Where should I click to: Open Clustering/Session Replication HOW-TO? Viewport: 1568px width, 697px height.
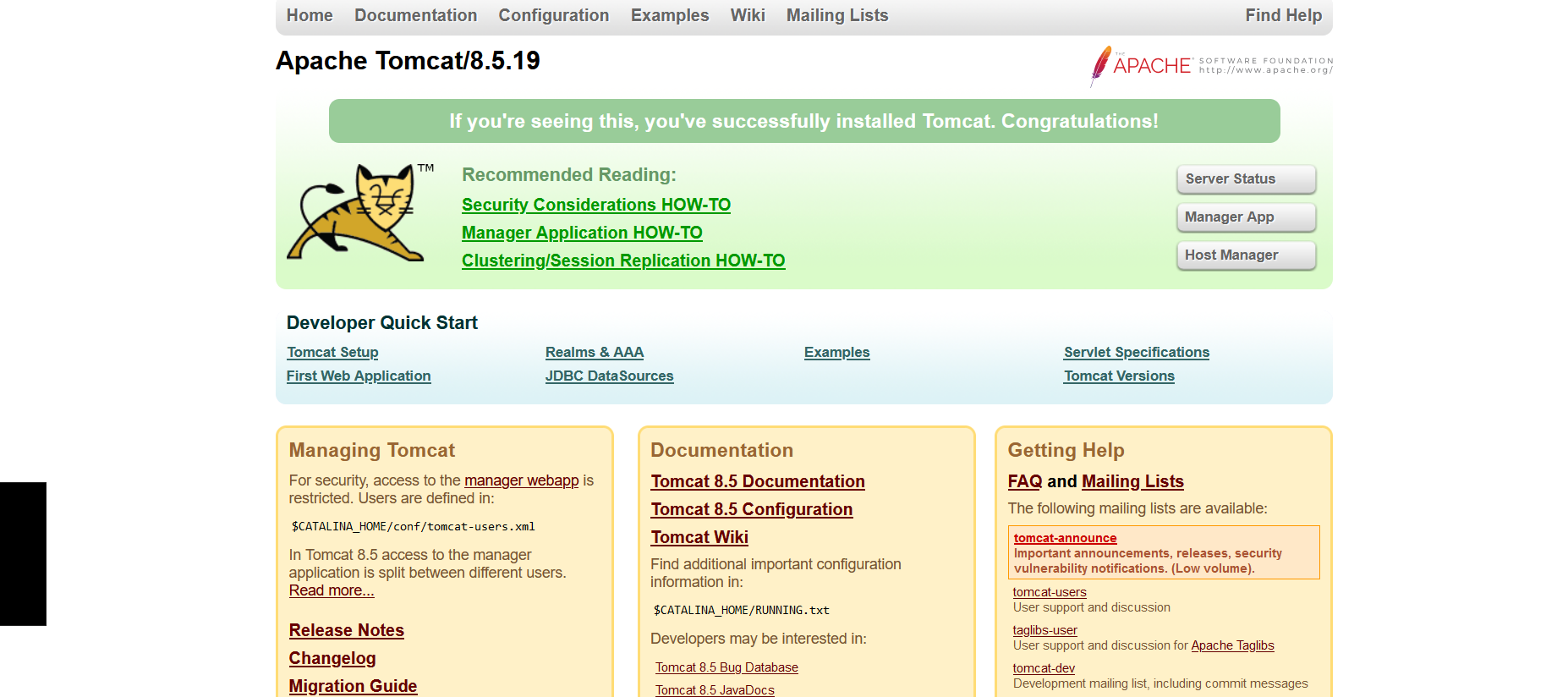point(623,261)
